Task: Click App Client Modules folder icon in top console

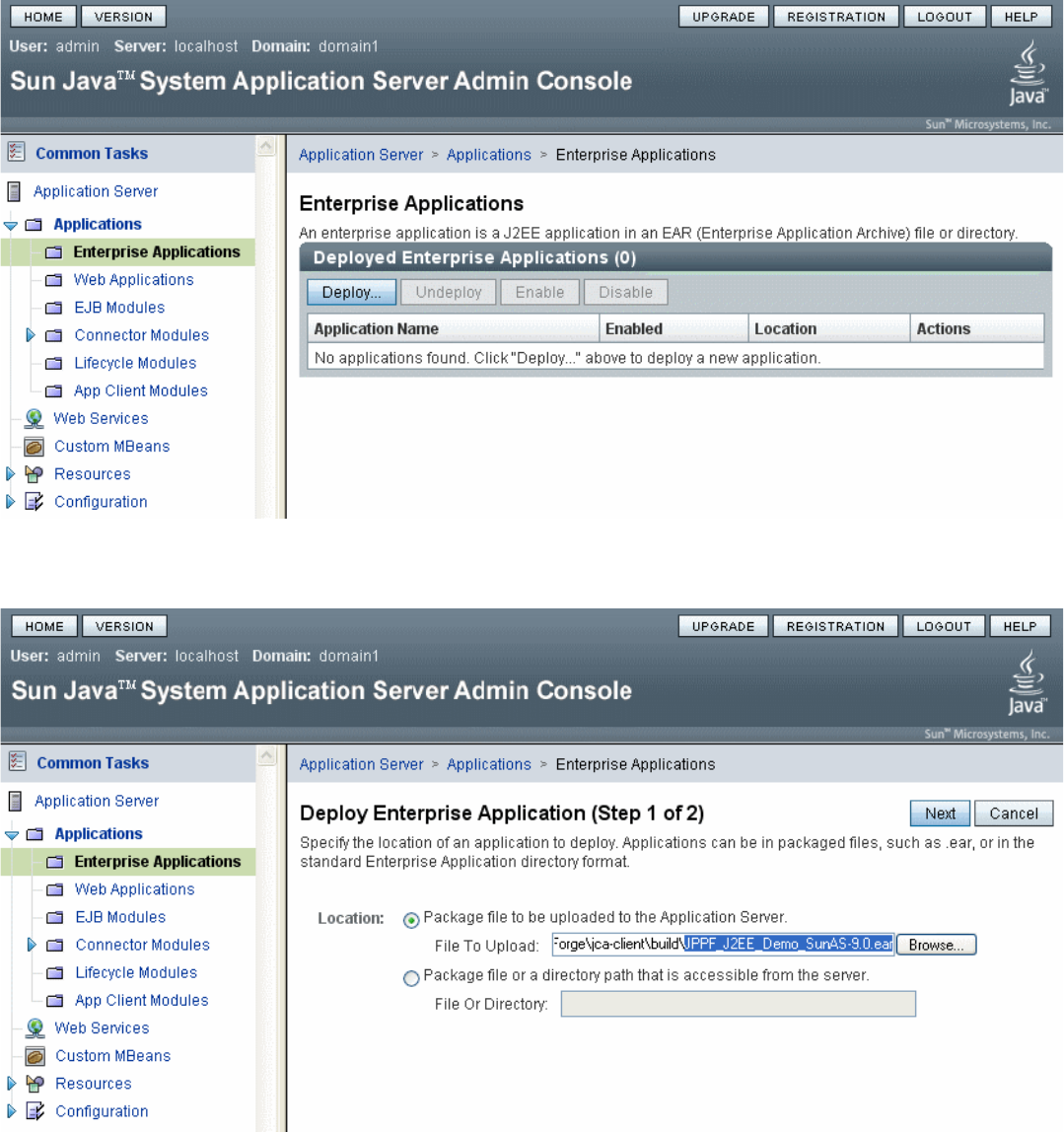Action: (x=54, y=391)
